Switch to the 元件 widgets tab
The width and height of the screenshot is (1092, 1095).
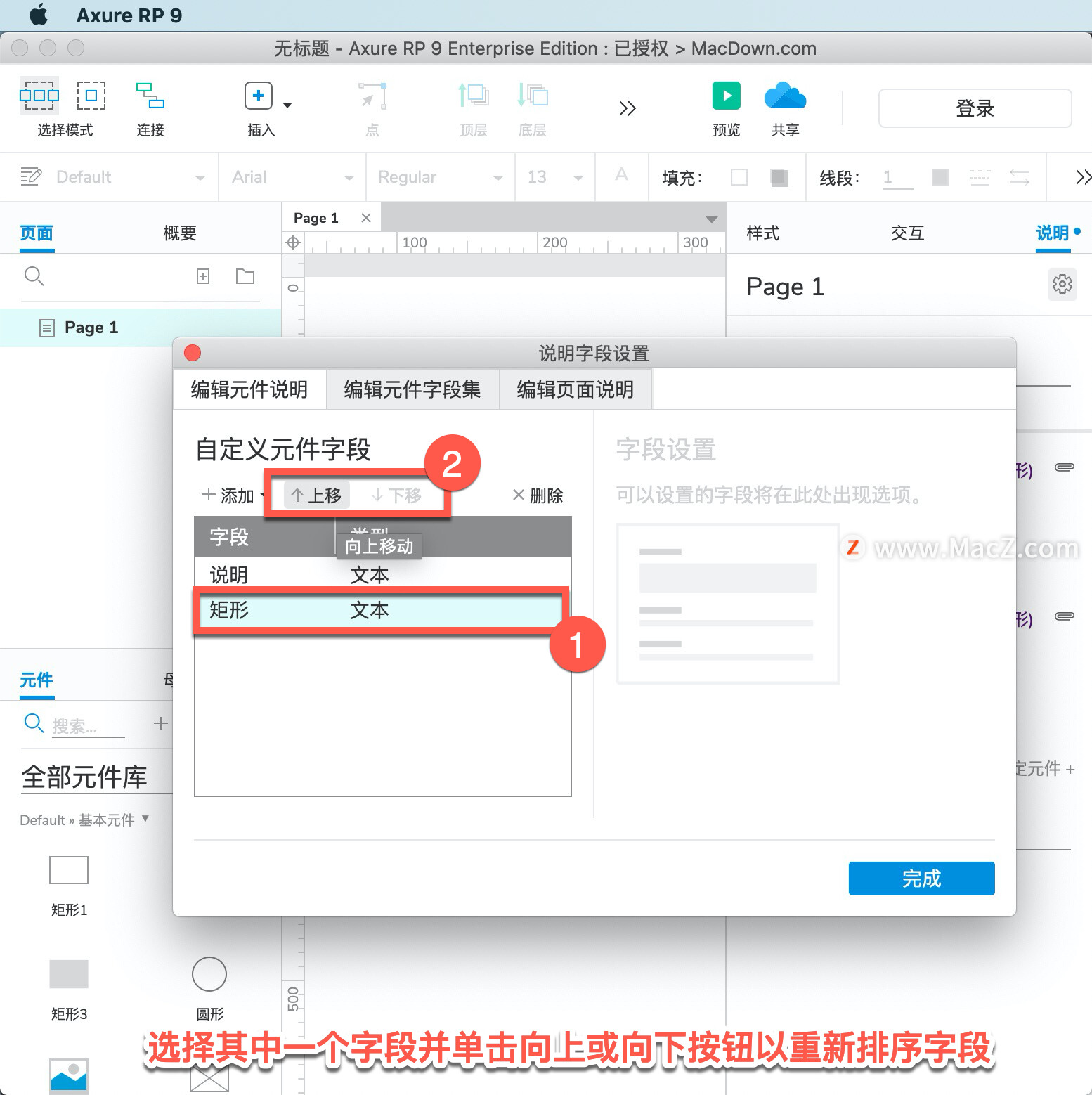[x=37, y=680]
